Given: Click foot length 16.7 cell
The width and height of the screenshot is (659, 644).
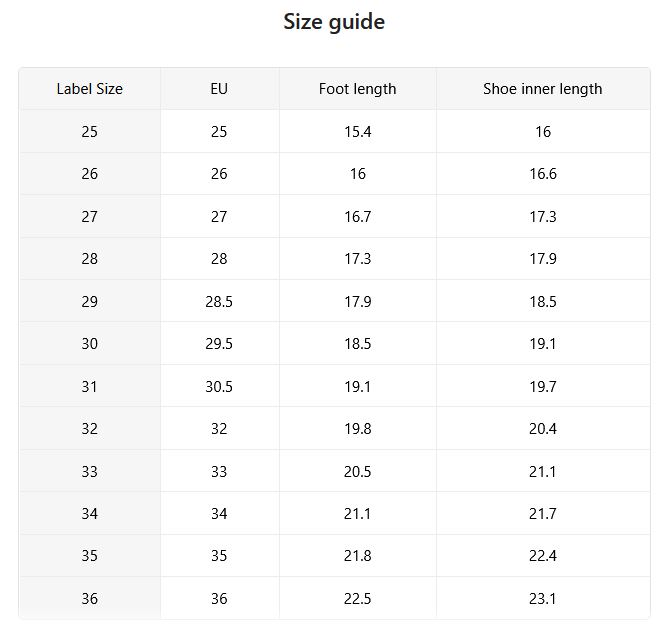Looking at the screenshot, I should [358, 216].
